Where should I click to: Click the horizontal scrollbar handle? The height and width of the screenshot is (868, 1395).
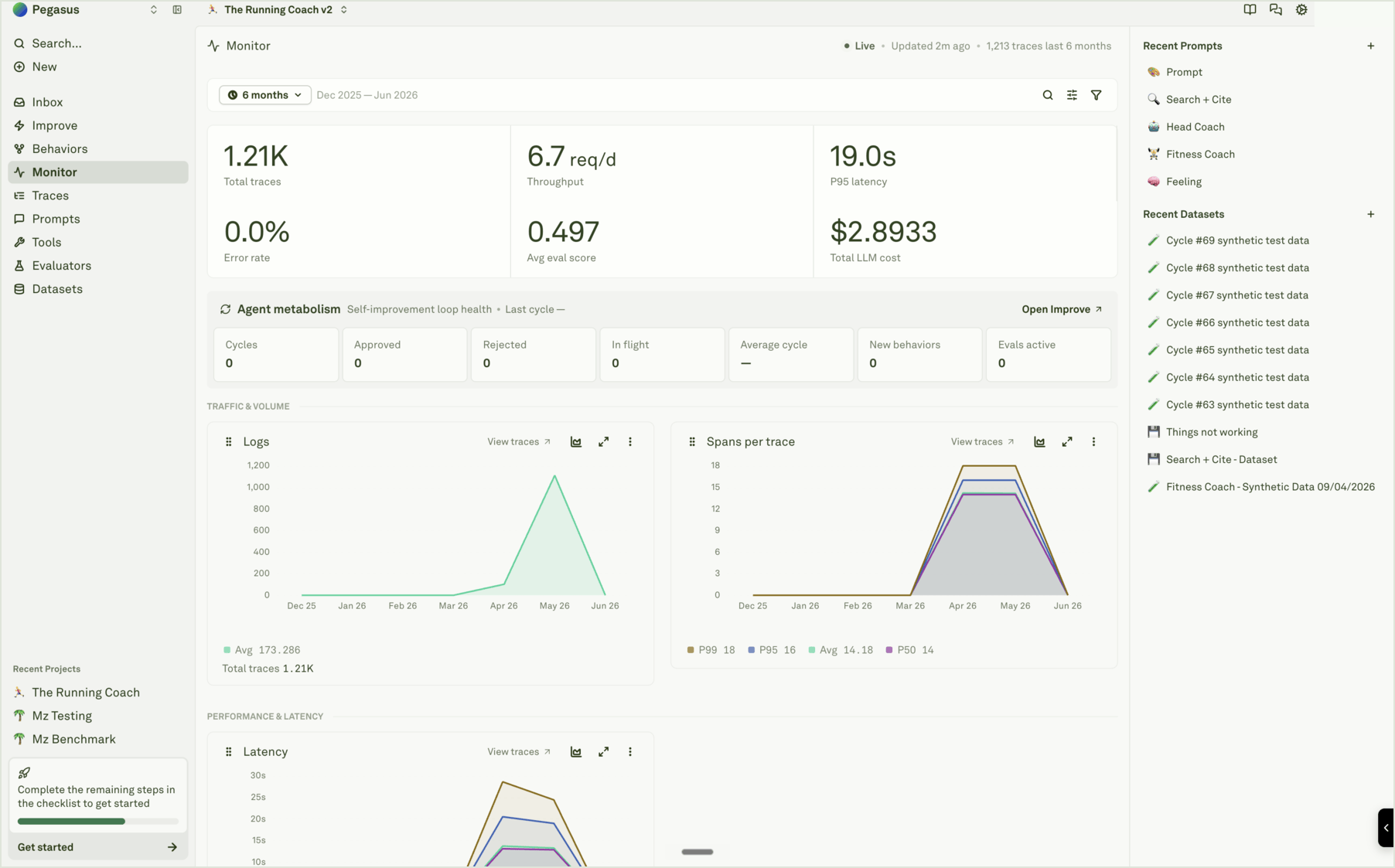tap(697, 852)
